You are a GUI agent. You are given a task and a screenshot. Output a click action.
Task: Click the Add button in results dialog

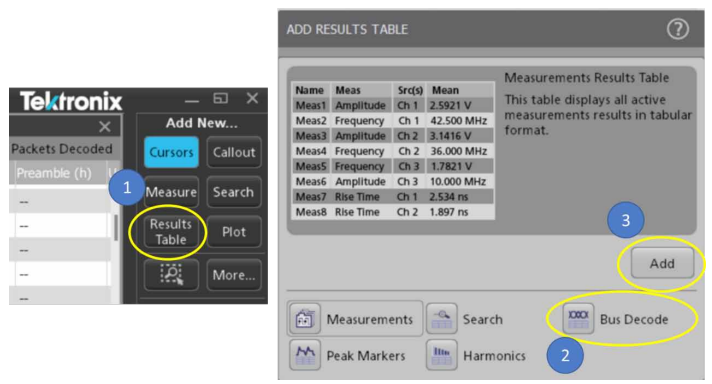tap(662, 263)
